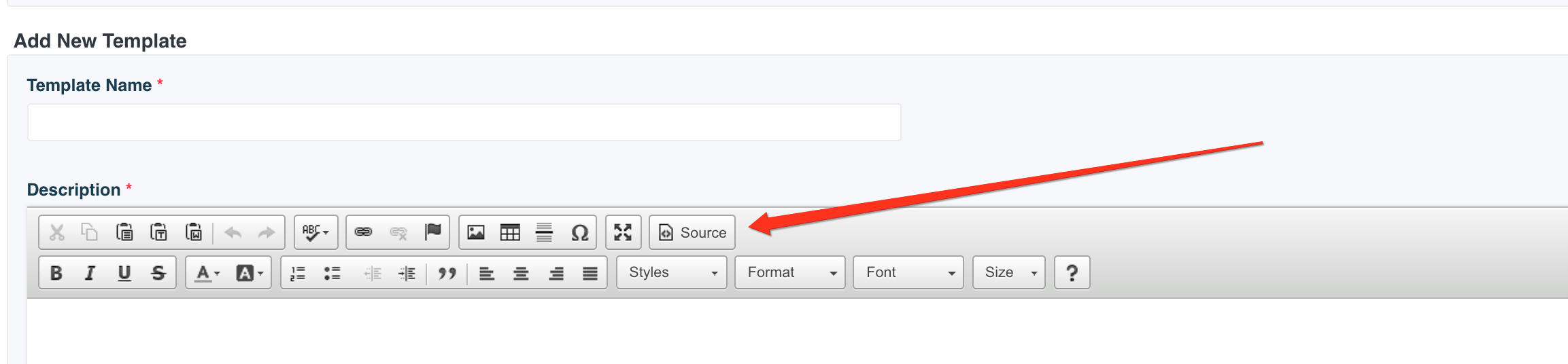Open the Font dropdown

click(x=908, y=272)
